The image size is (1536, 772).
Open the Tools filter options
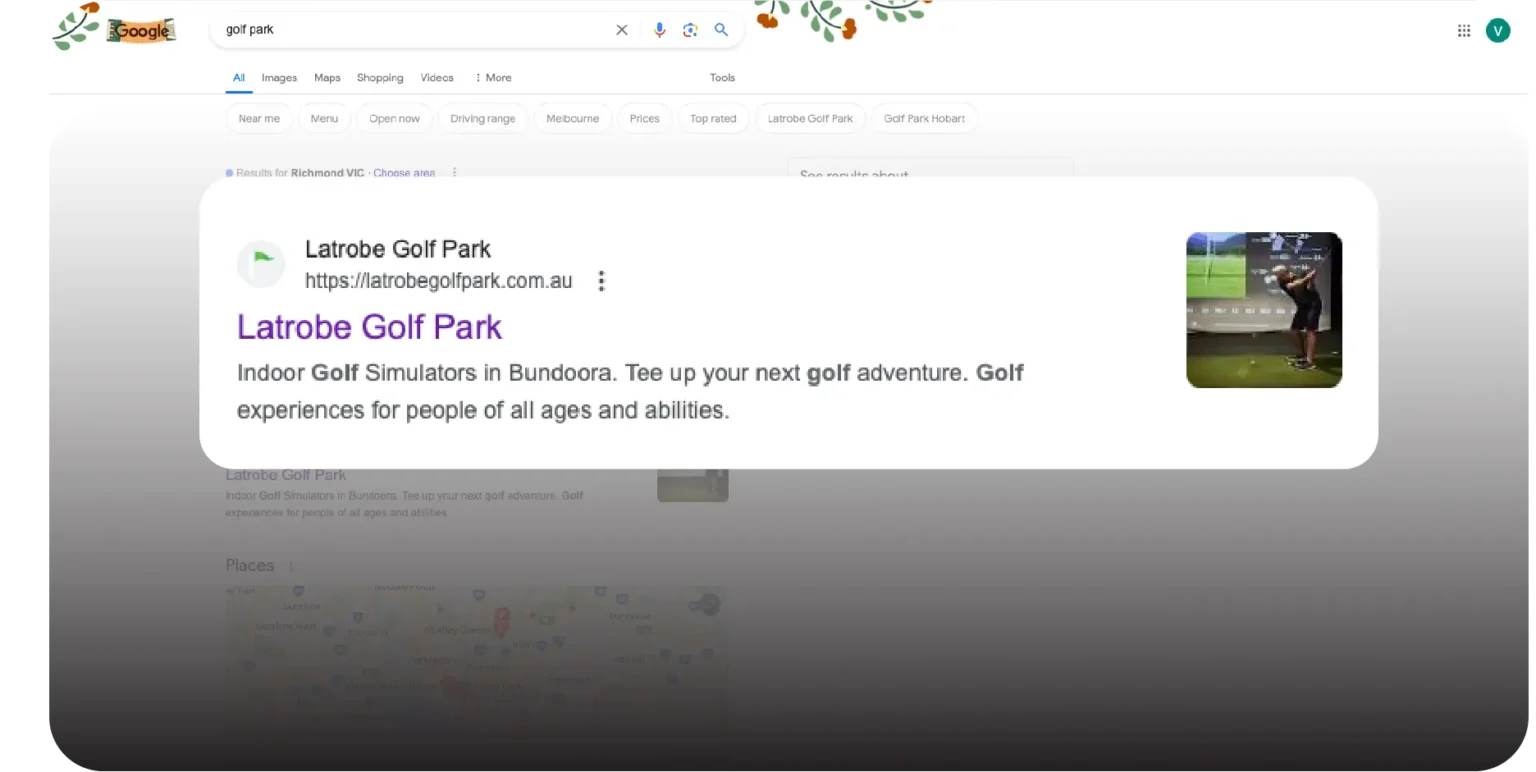[x=722, y=78]
